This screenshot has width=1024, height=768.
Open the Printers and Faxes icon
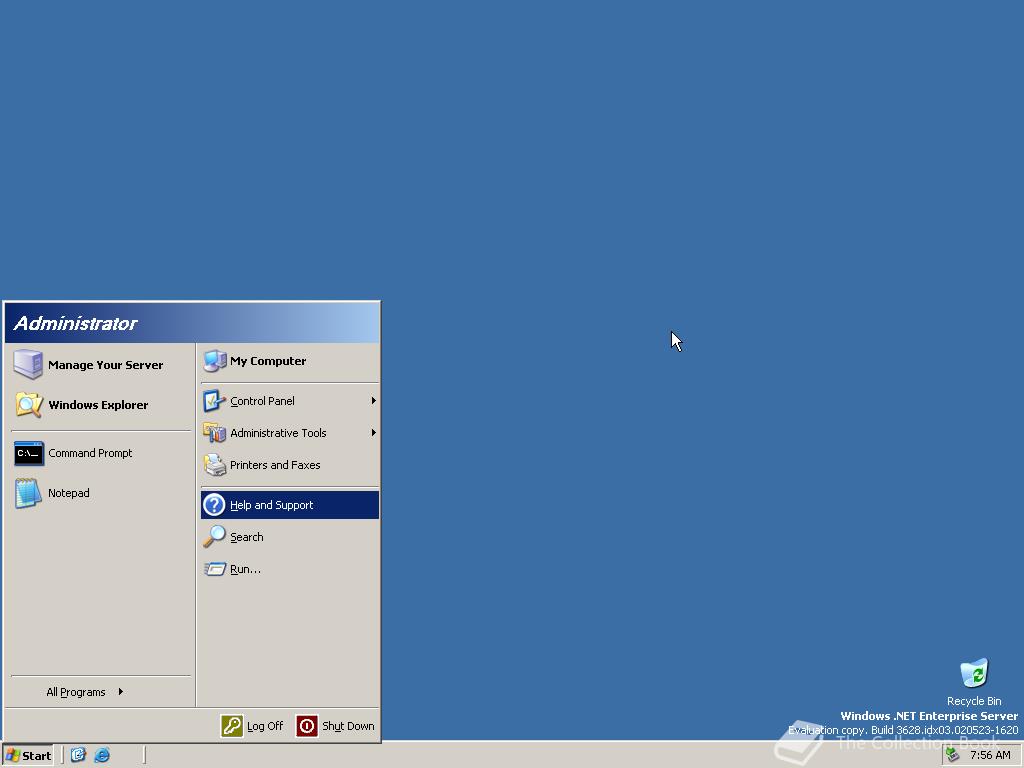[214, 464]
